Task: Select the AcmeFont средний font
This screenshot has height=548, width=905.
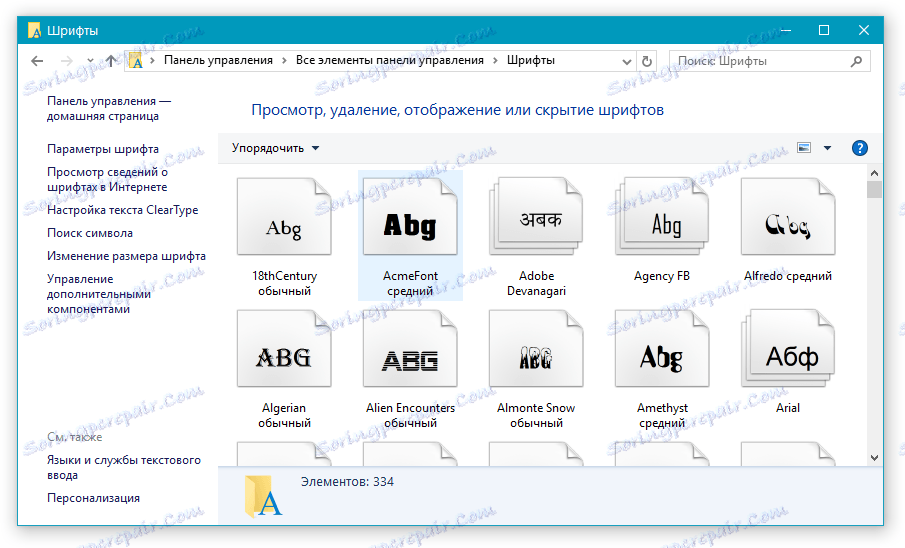Action: pyautogui.click(x=410, y=236)
